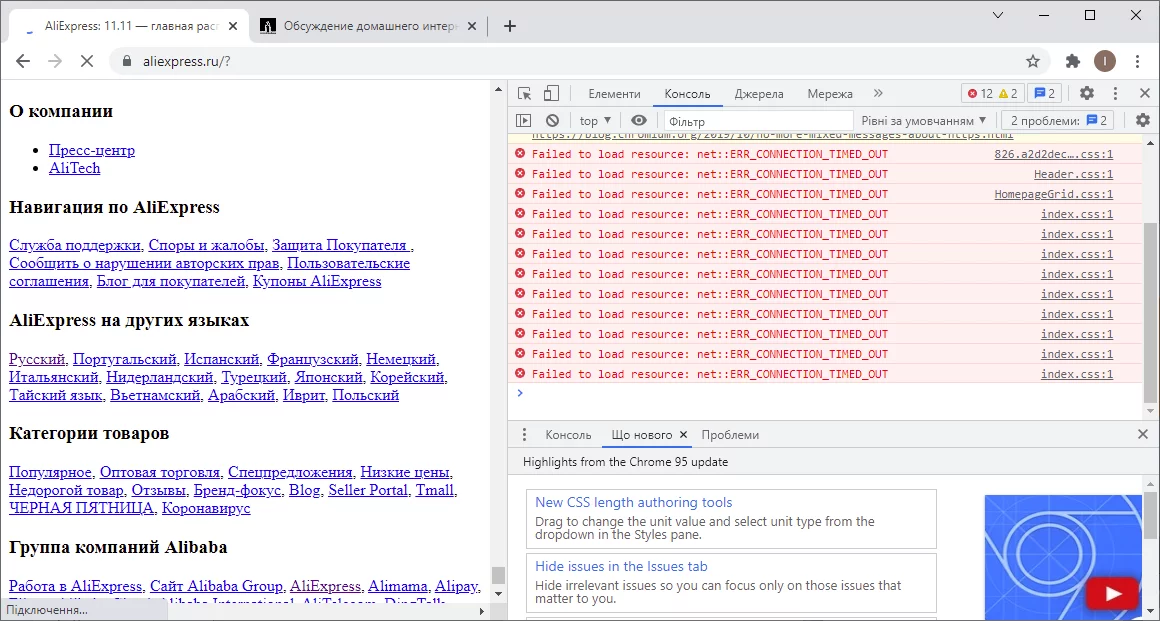1160x621 pixels.
Task: Bookmark this page with the star icon
Action: (1033, 61)
